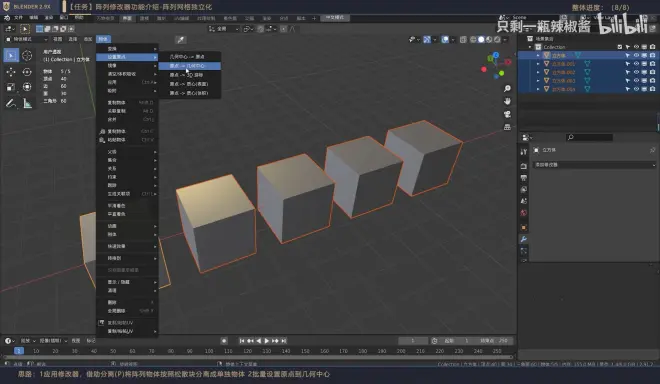Click the viewport zoom magnifier icon

[x=507, y=88]
